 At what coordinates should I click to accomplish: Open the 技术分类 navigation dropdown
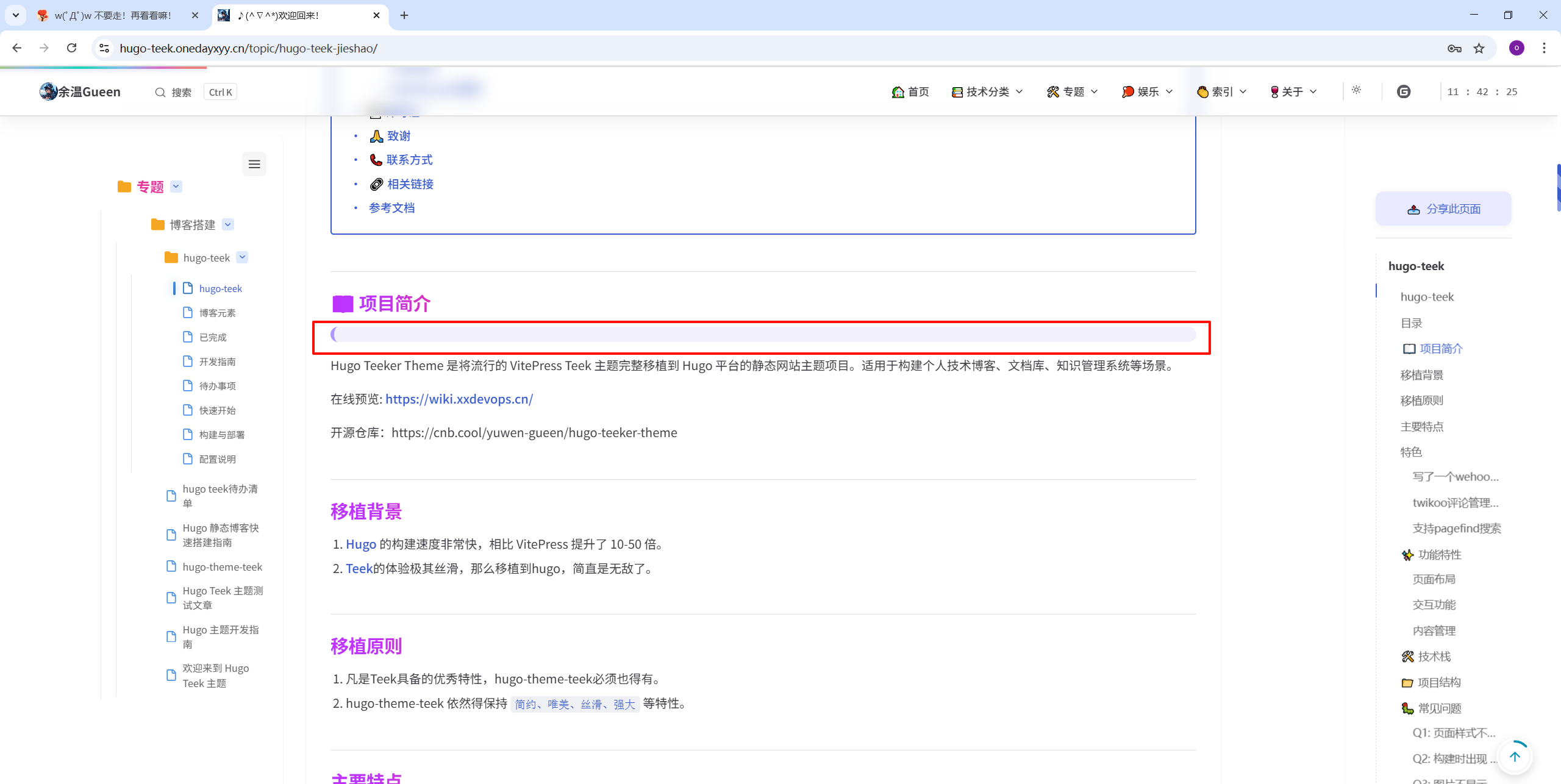(x=987, y=91)
